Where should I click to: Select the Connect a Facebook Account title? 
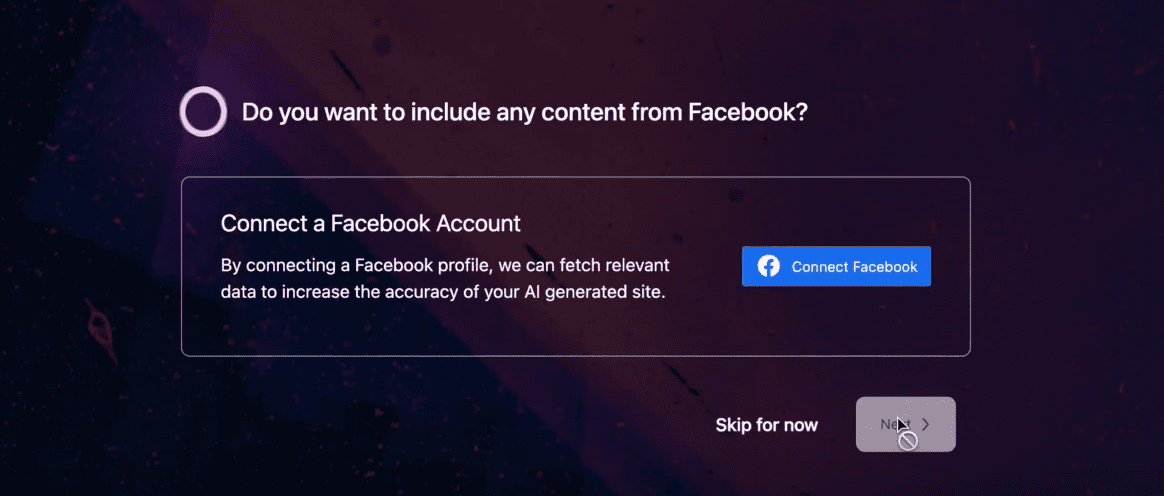370,223
